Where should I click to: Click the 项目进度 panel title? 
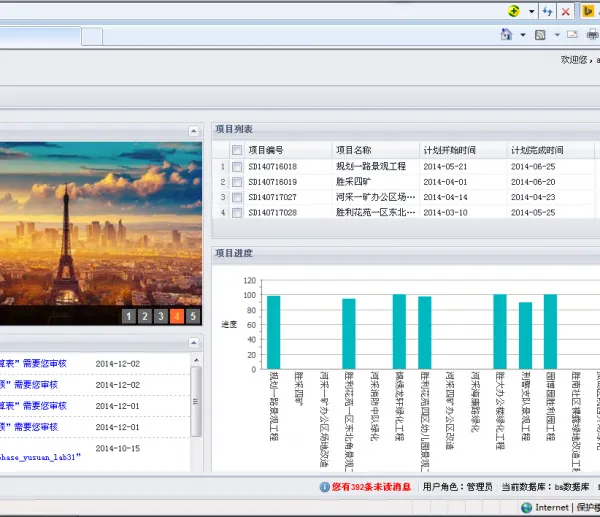(234, 253)
